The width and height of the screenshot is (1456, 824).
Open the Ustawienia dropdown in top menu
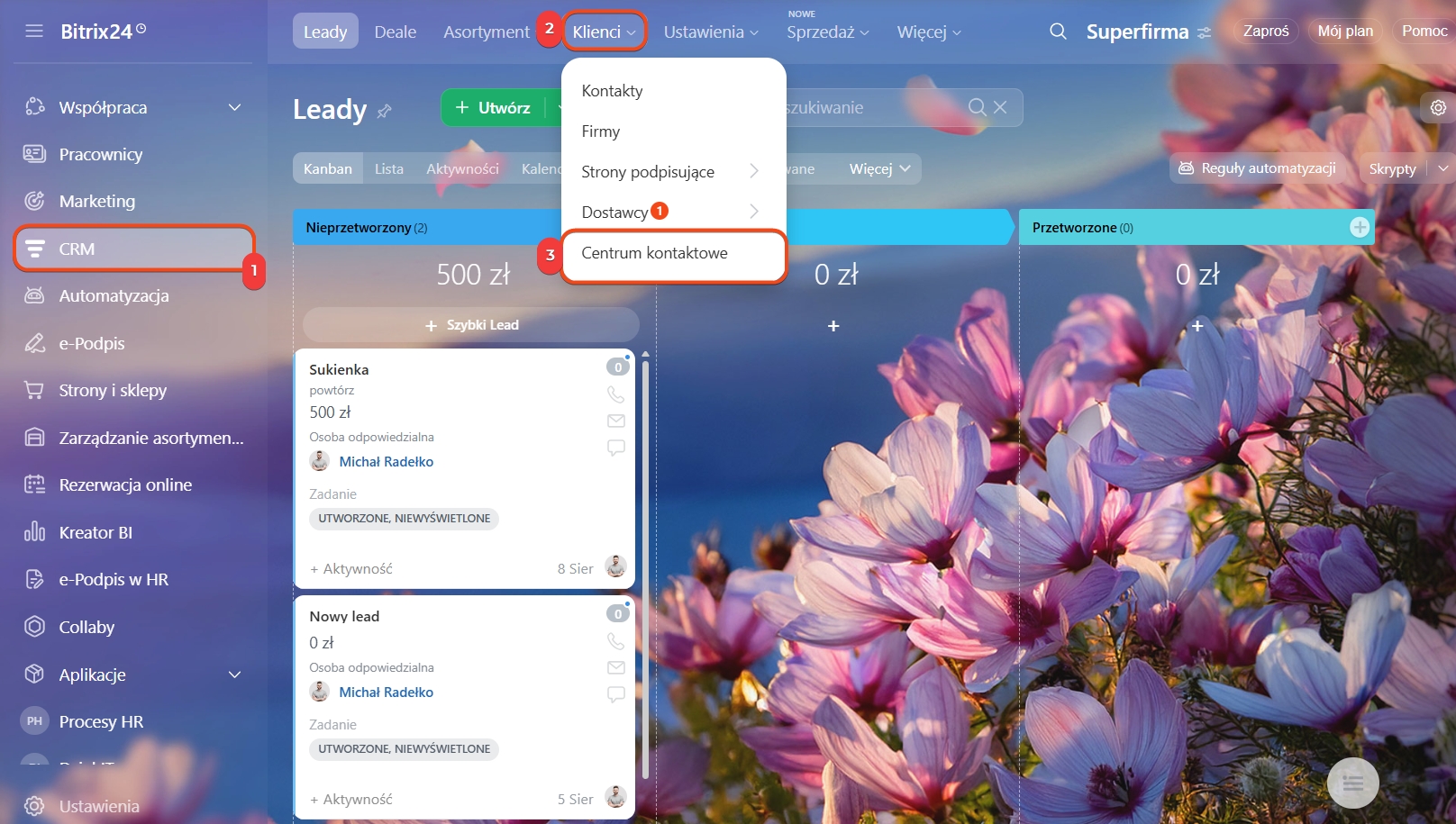pos(711,32)
